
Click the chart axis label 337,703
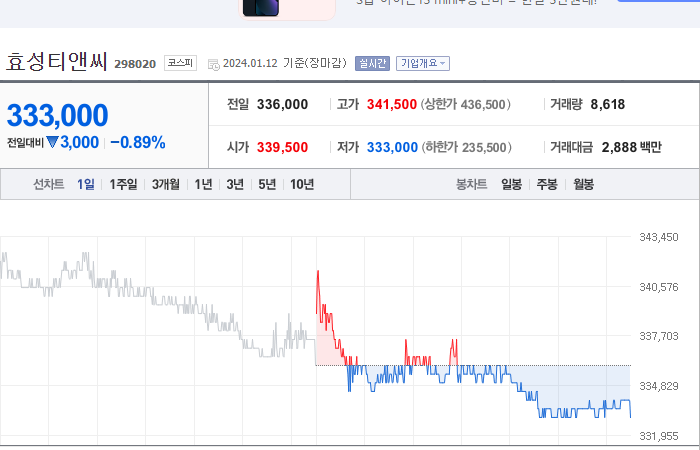pos(659,336)
